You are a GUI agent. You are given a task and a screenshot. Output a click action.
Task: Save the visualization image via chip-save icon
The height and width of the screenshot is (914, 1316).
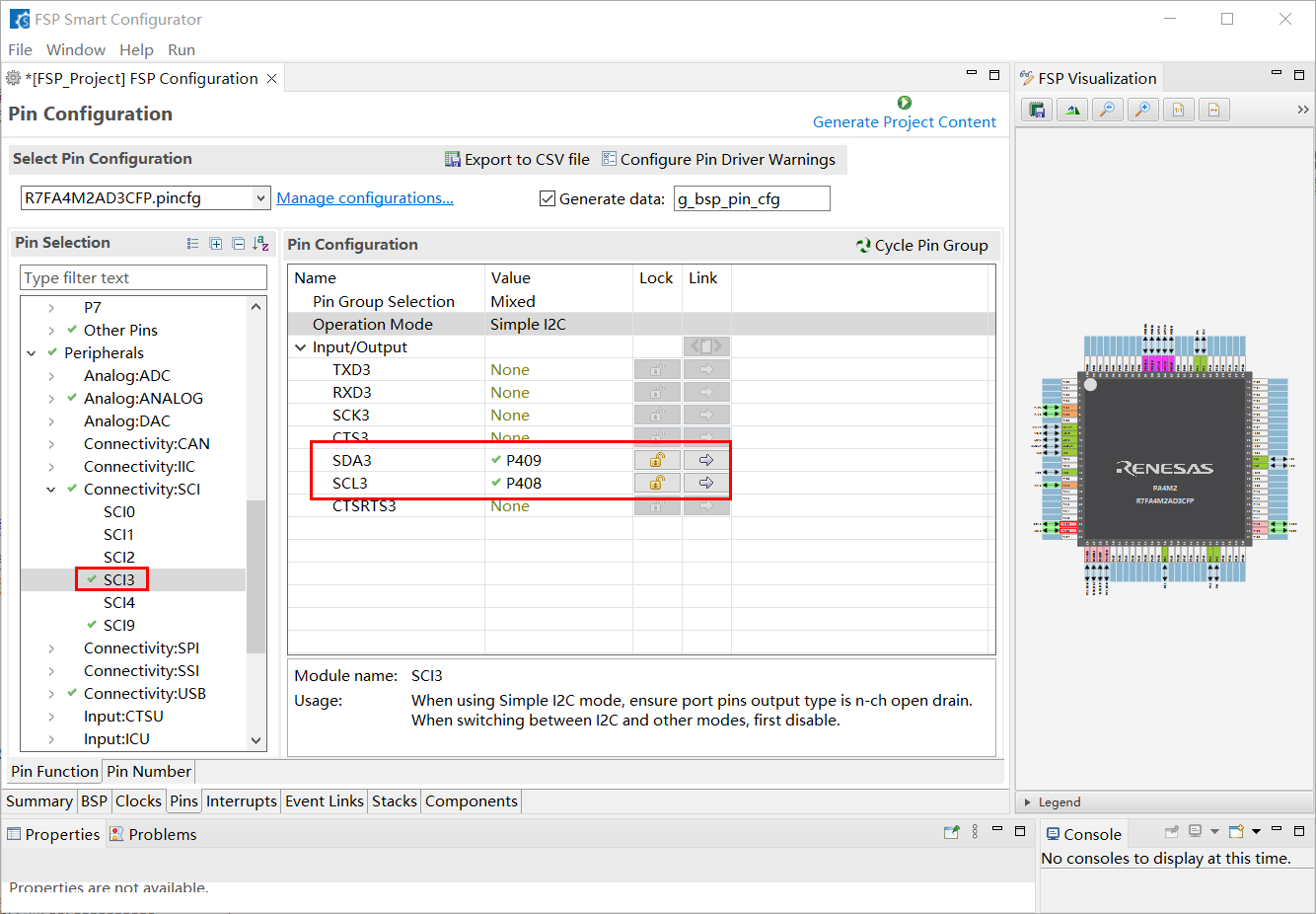(x=1037, y=110)
